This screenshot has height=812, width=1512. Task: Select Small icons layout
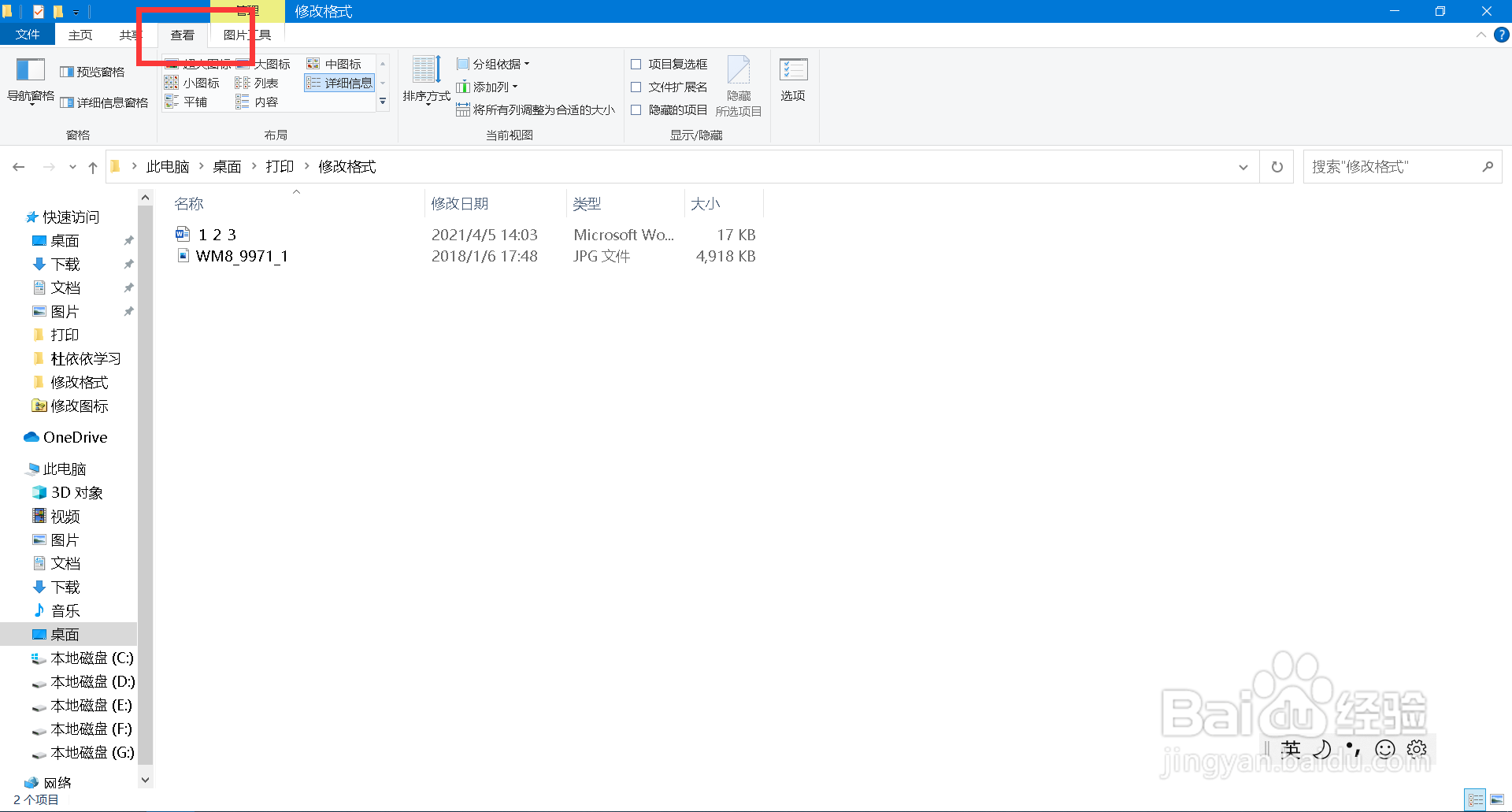pyautogui.click(x=193, y=83)
